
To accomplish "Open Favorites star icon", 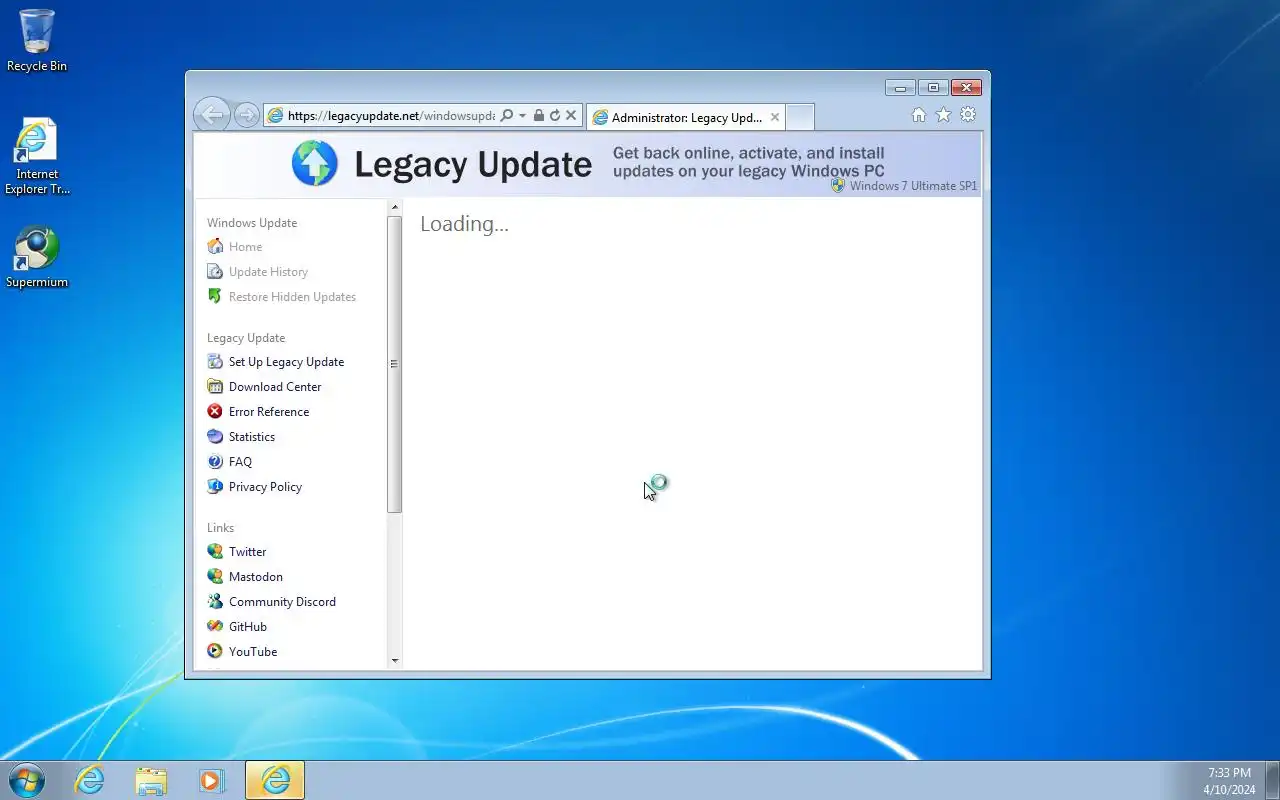I will coord(943,115).
